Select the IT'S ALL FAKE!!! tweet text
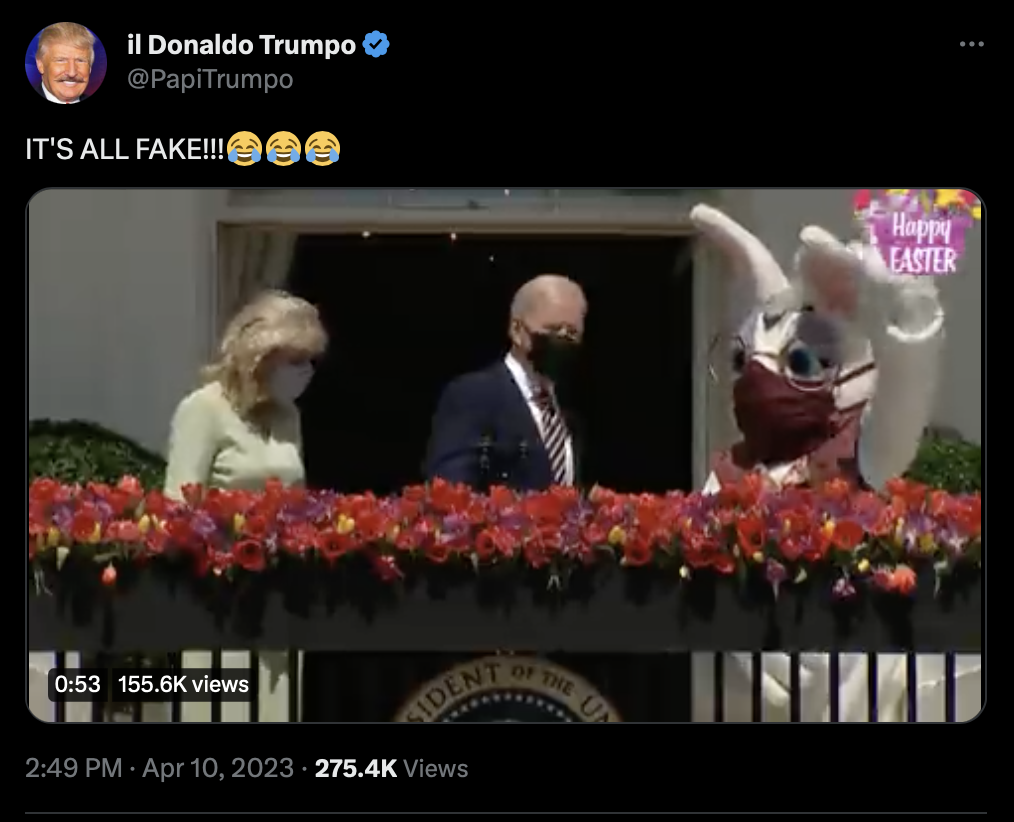Viewport: 1014px width, 822px height. 124,149
